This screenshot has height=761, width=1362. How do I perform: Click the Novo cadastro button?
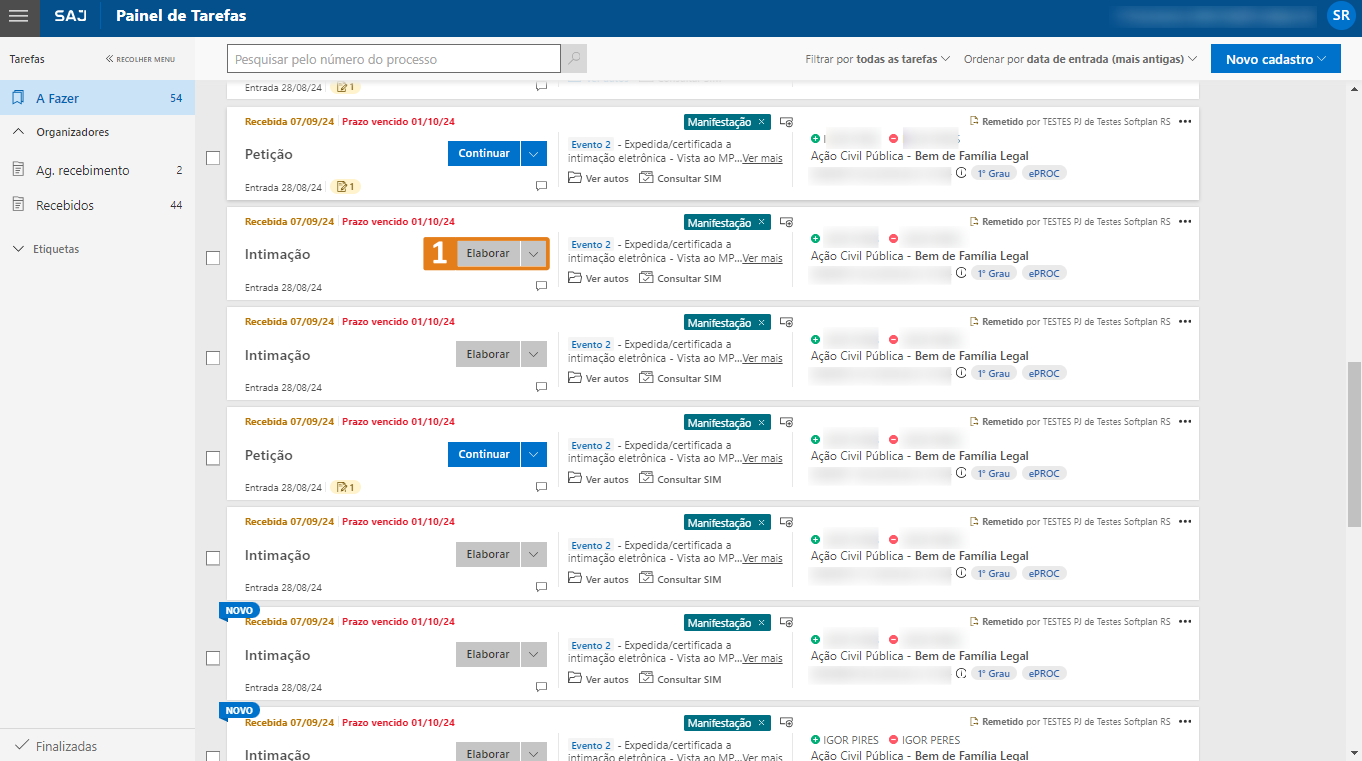(1275, 59)
